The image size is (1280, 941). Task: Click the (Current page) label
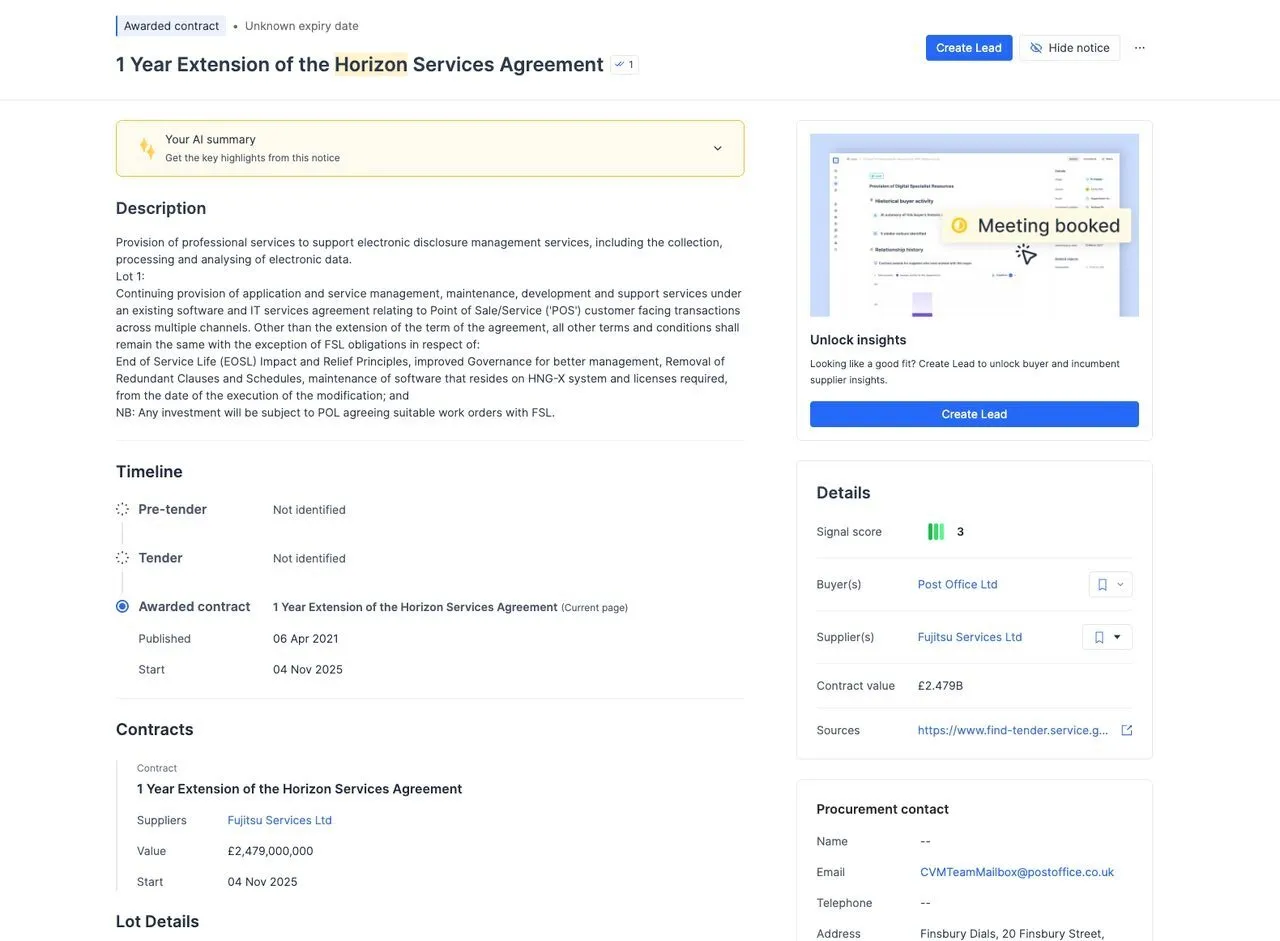point(595,608)
